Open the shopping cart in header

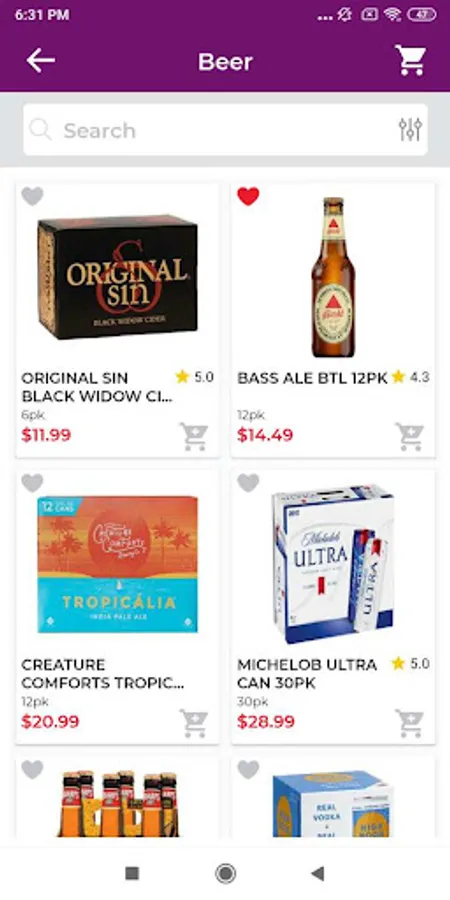pyautogui.click(x=410, y=60)
